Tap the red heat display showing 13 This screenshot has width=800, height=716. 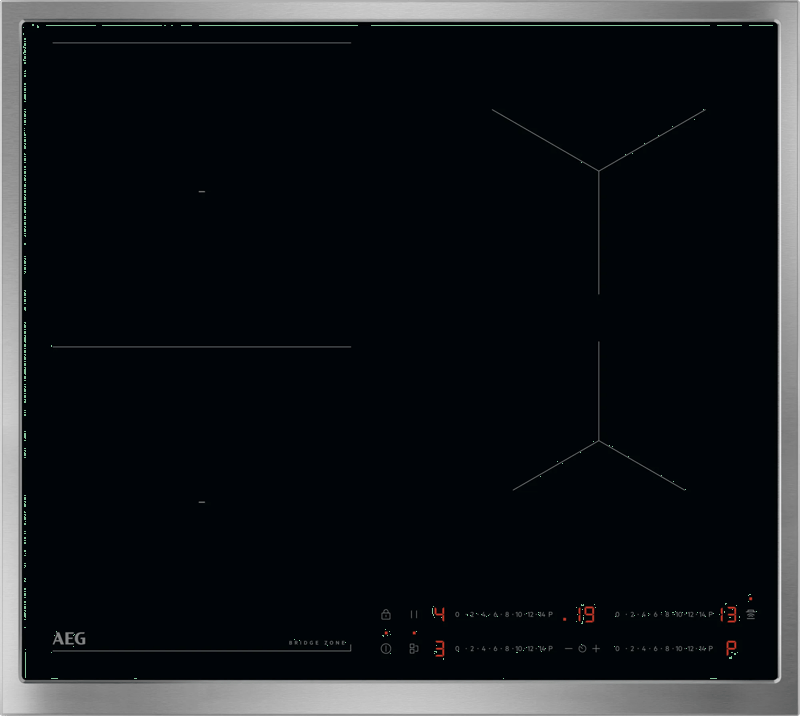[729, 614]
